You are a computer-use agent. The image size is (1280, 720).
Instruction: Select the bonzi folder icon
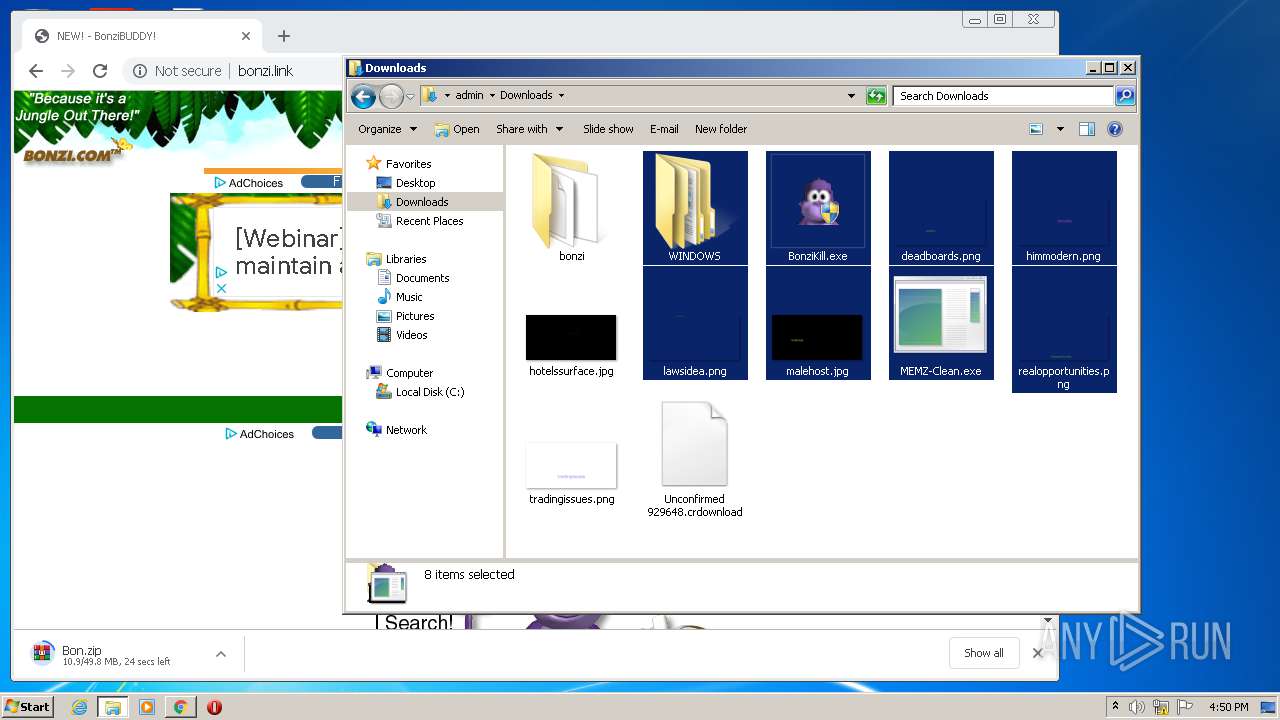[571, 201]
